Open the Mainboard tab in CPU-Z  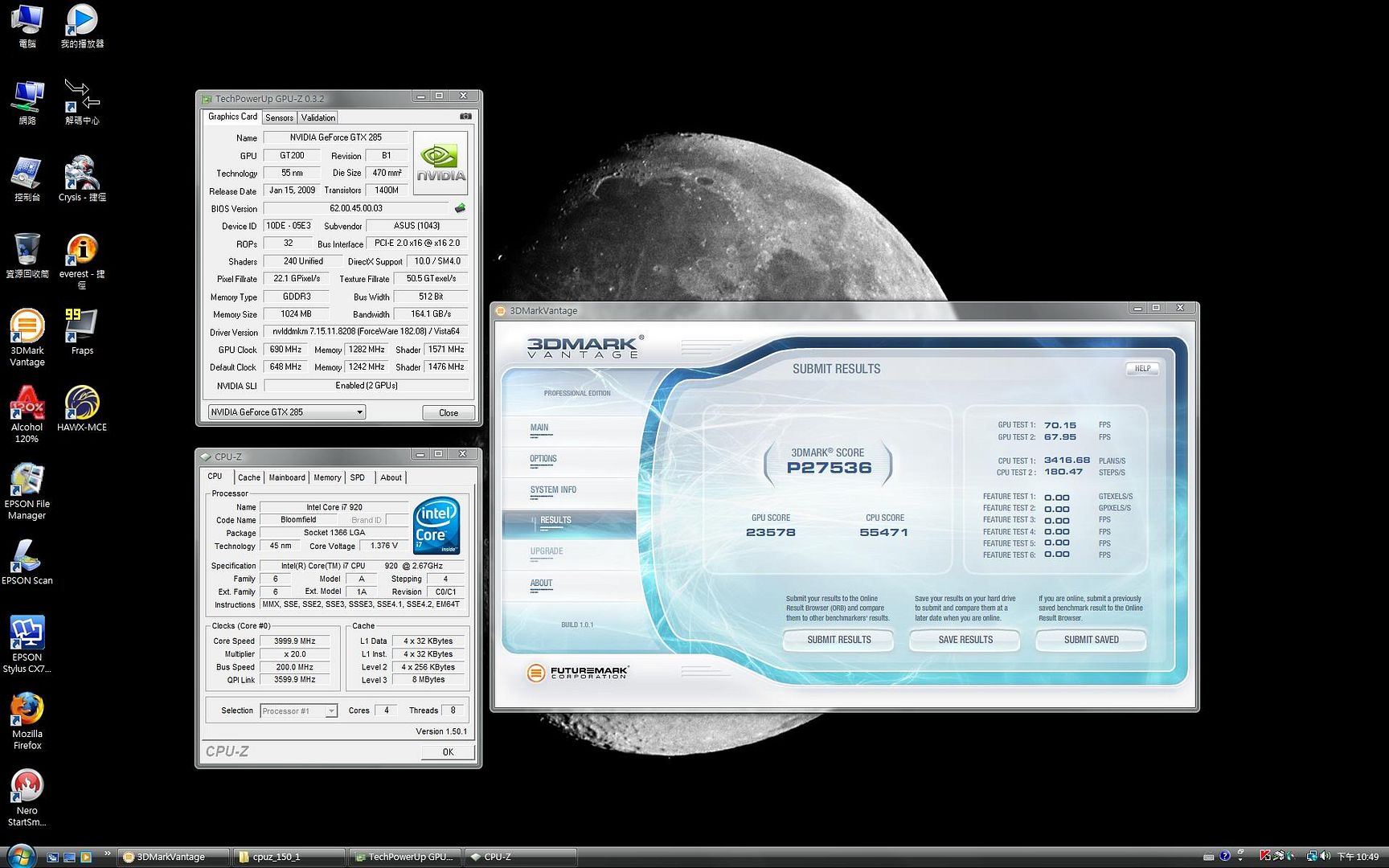pos(287,477)
